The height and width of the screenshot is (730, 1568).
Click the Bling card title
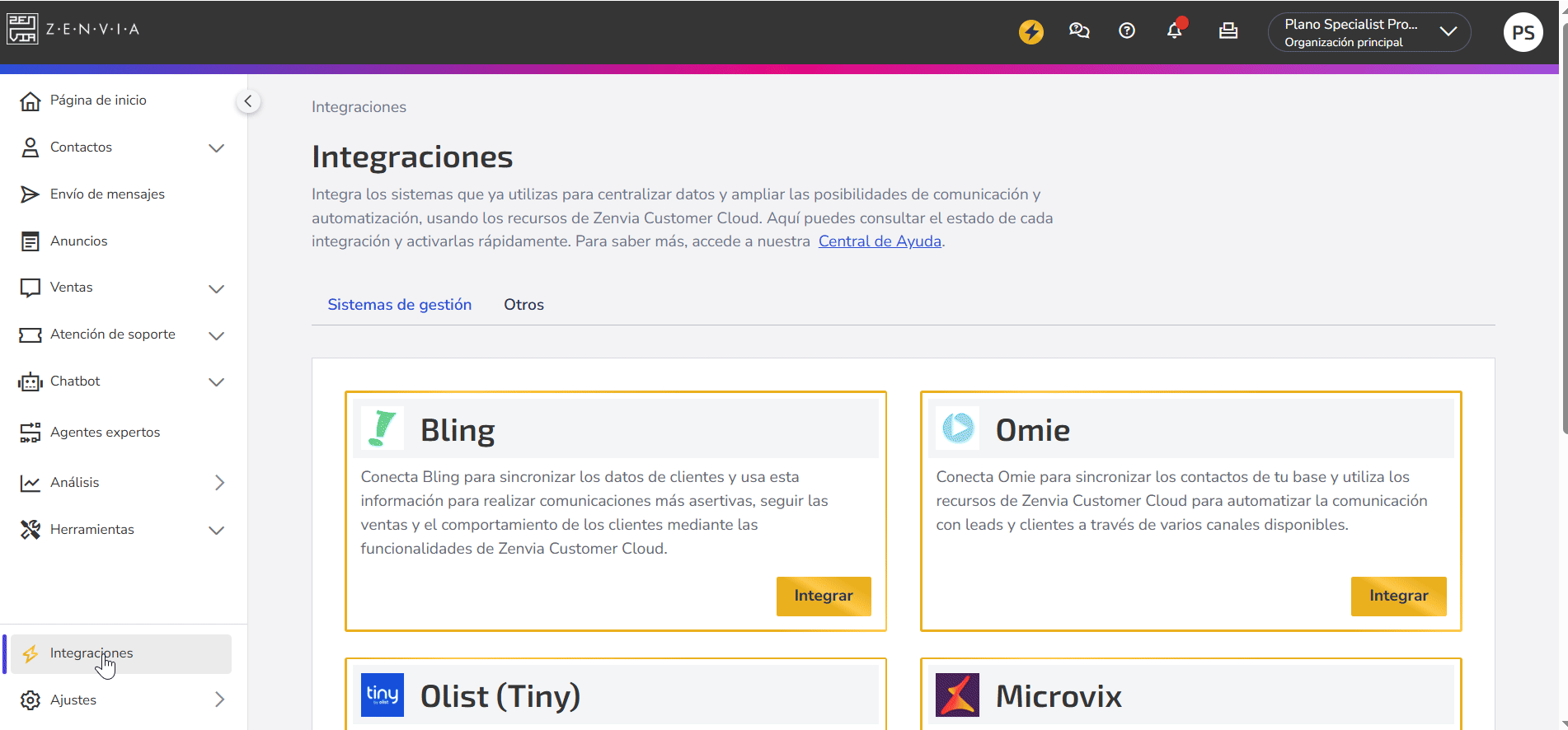[x=458, y=431]
